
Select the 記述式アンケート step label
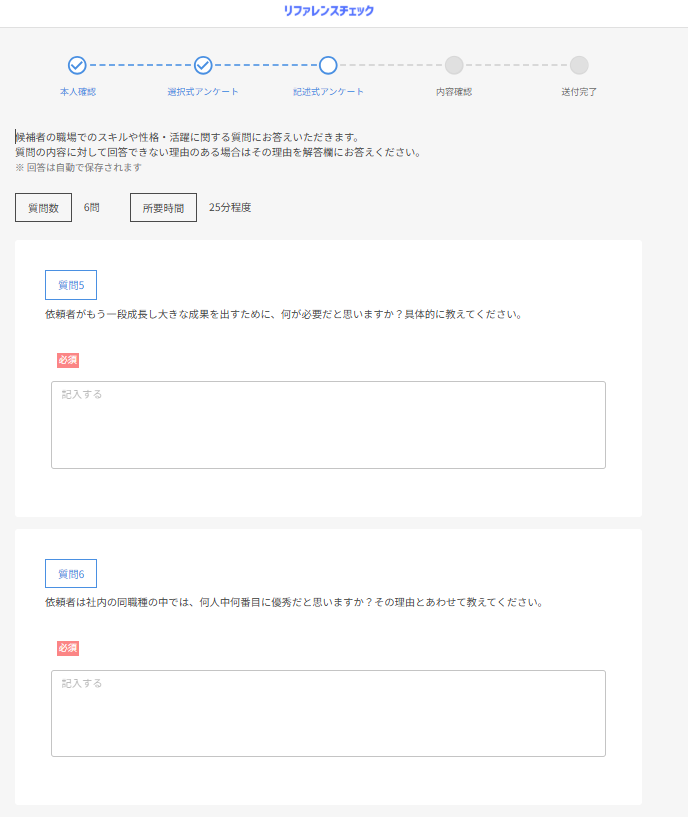click(328, 92)
